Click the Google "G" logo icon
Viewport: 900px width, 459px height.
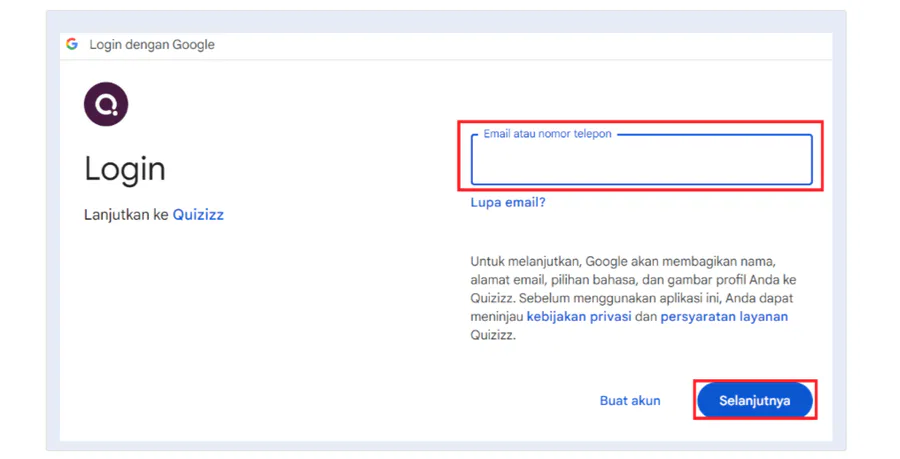point(72,44)
